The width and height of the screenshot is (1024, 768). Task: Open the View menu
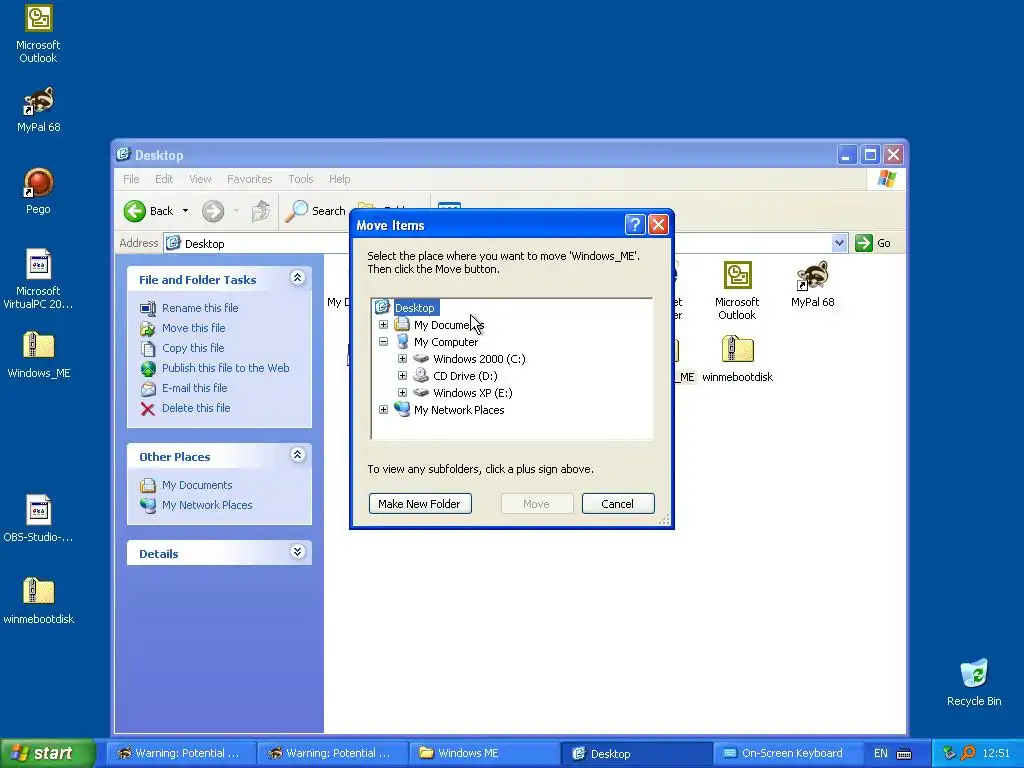click(200, 179)
